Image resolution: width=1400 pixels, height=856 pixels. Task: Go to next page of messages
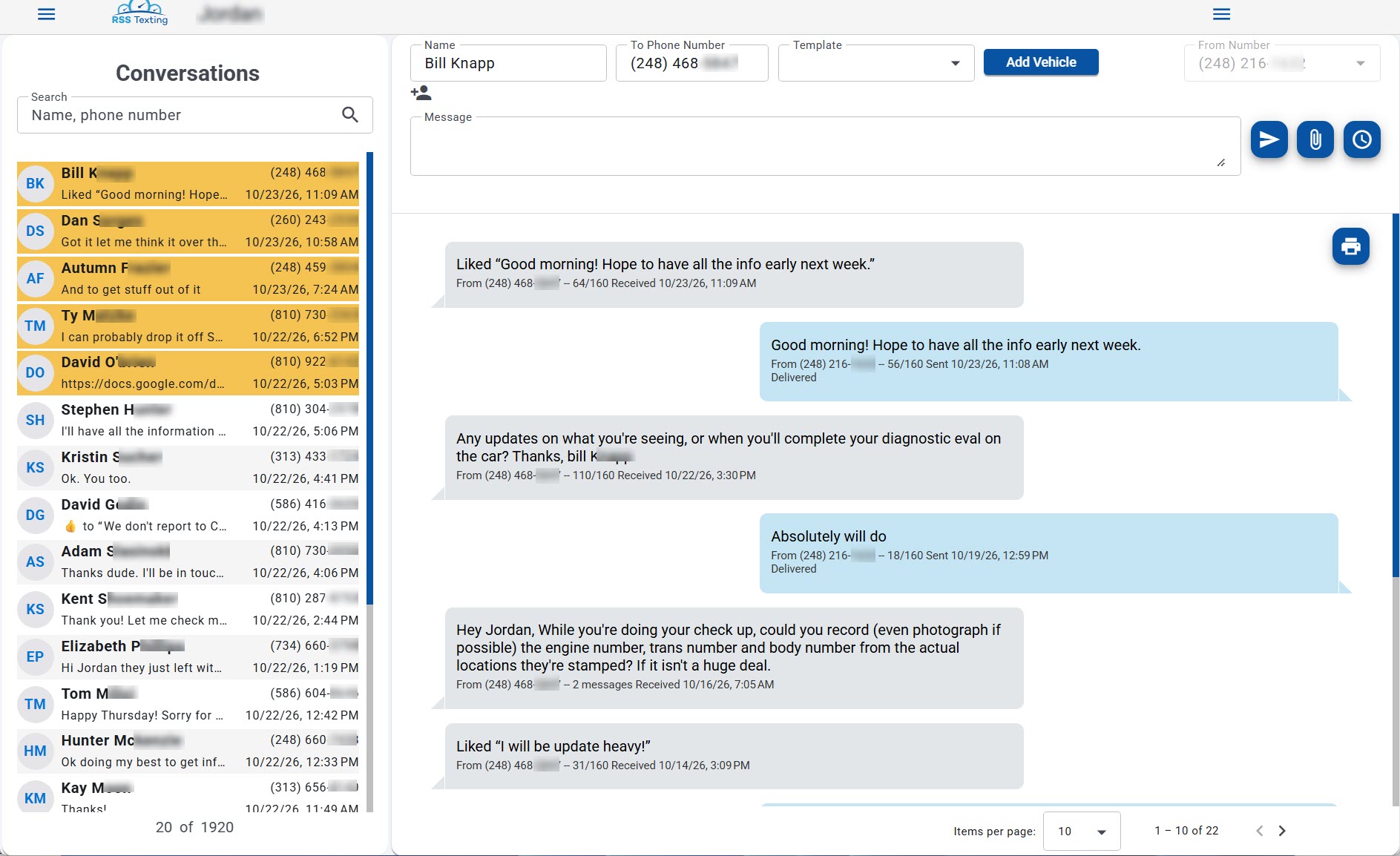tap(1282, 831)
